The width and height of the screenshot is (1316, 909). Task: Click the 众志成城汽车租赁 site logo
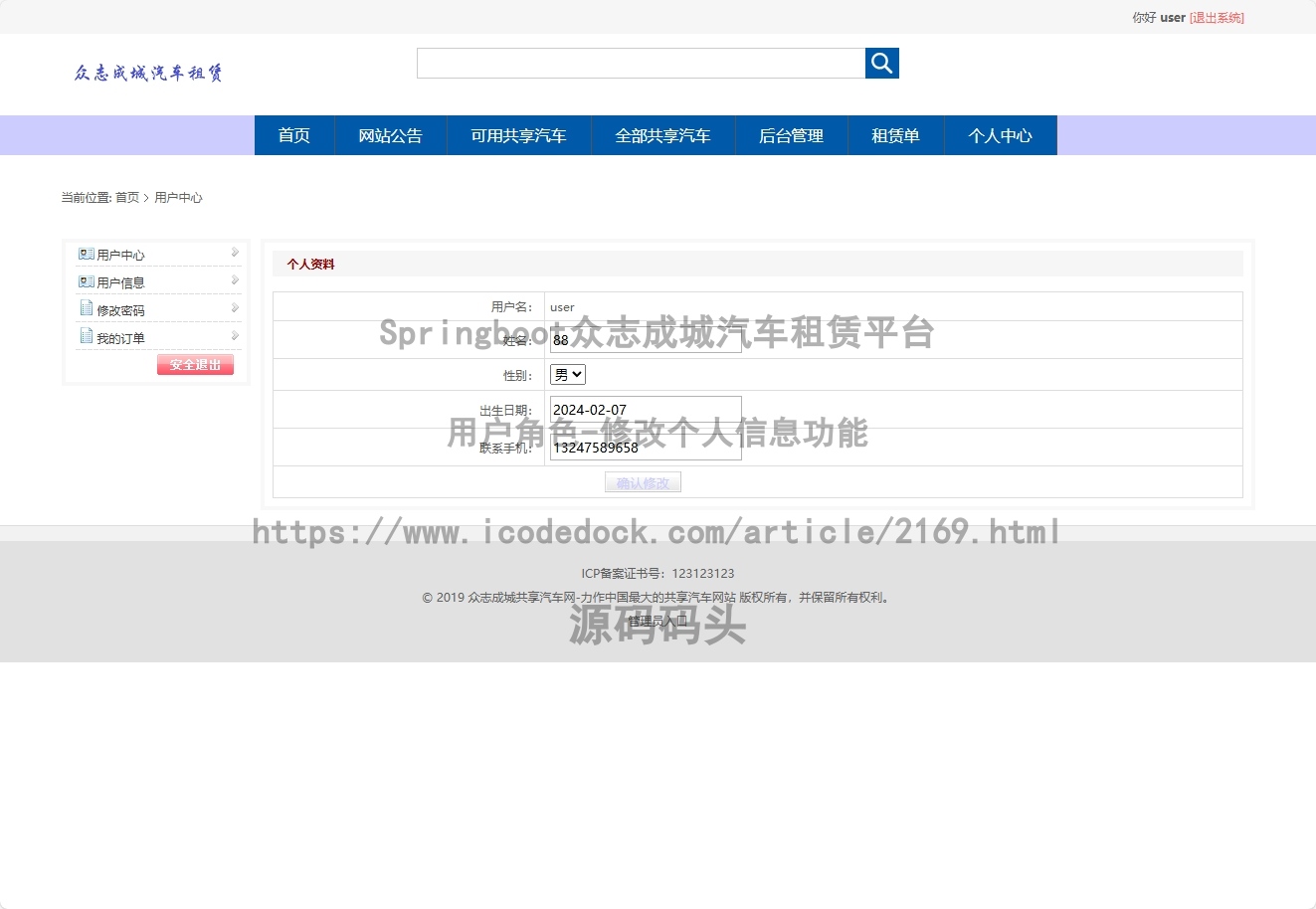pos(148,73)
